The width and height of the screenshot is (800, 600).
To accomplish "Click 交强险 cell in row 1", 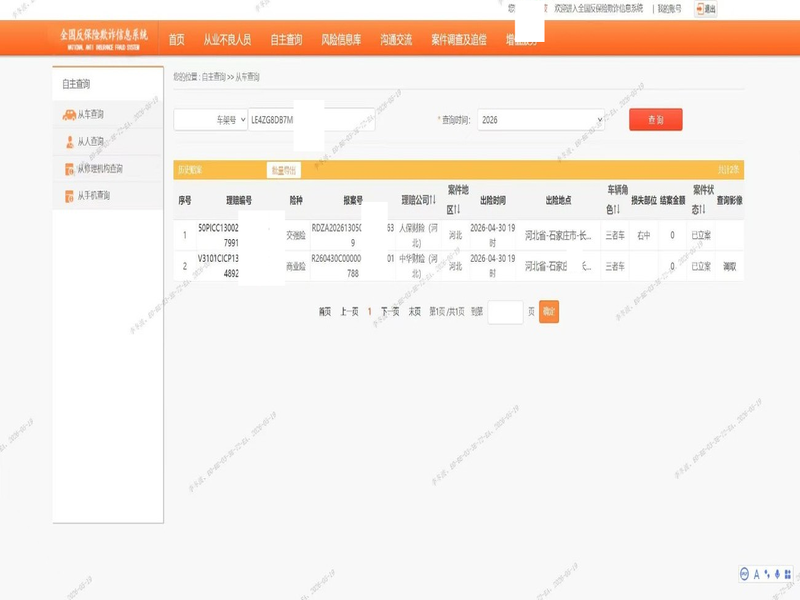I will (x=296, y=235).
